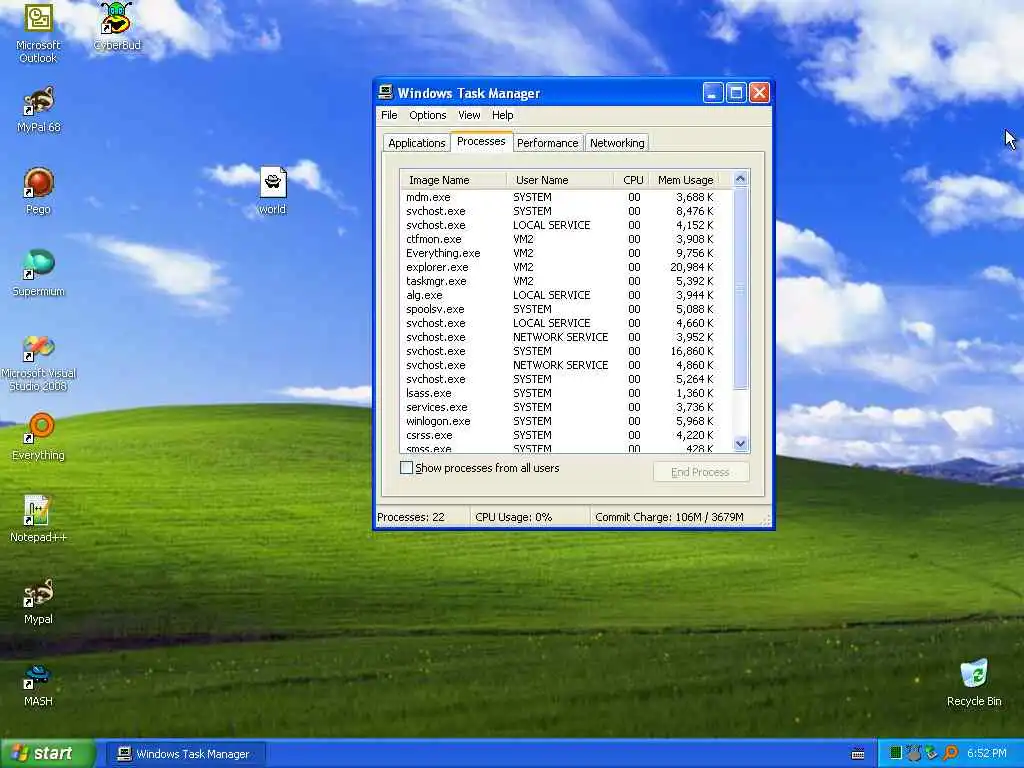The image size is (1024, 768).
Task: Select the world file icon on desktop
Action: pyautogui.click(x=272, y=191)
